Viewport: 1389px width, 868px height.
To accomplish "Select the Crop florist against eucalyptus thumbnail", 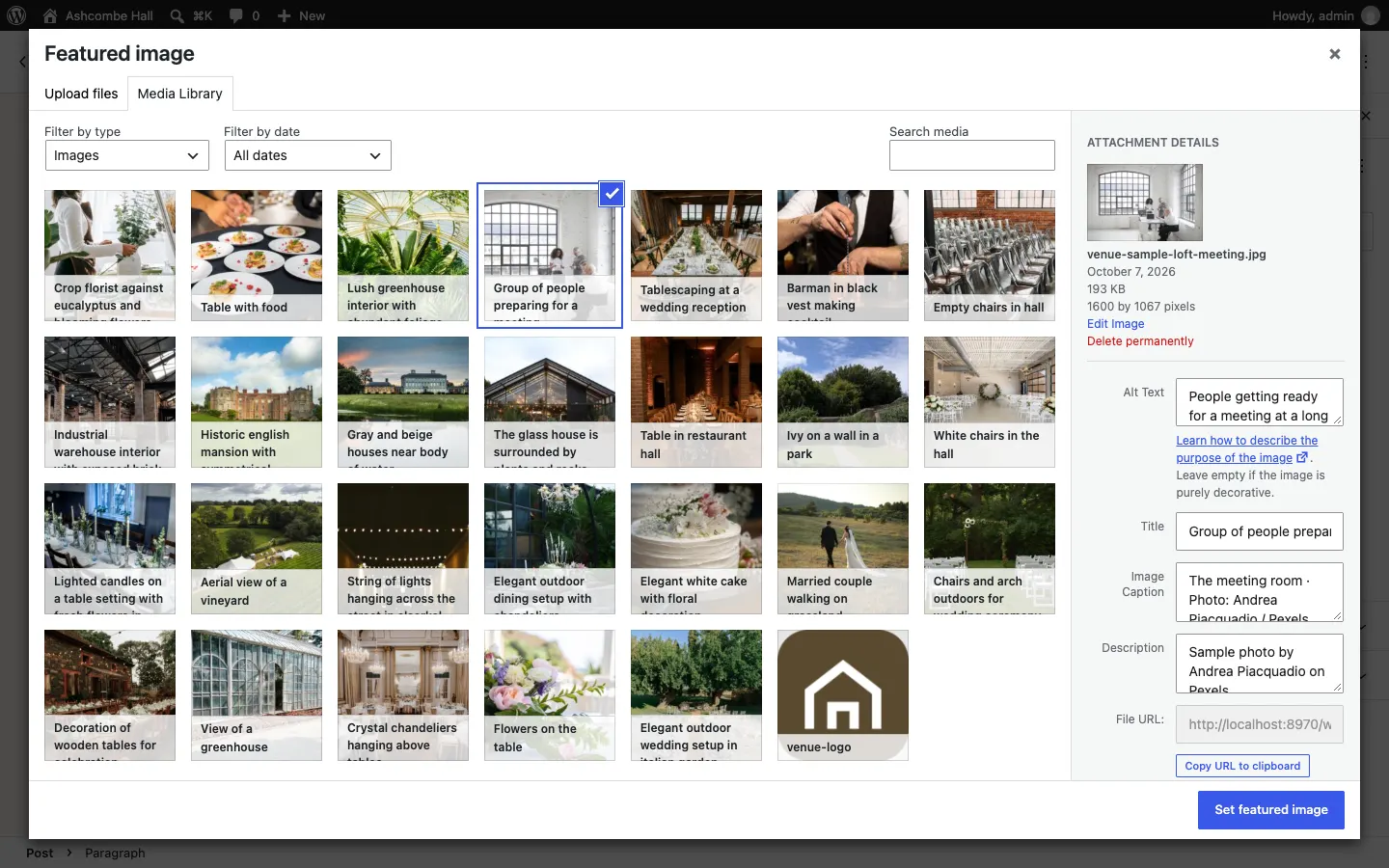I will point(110,256).
